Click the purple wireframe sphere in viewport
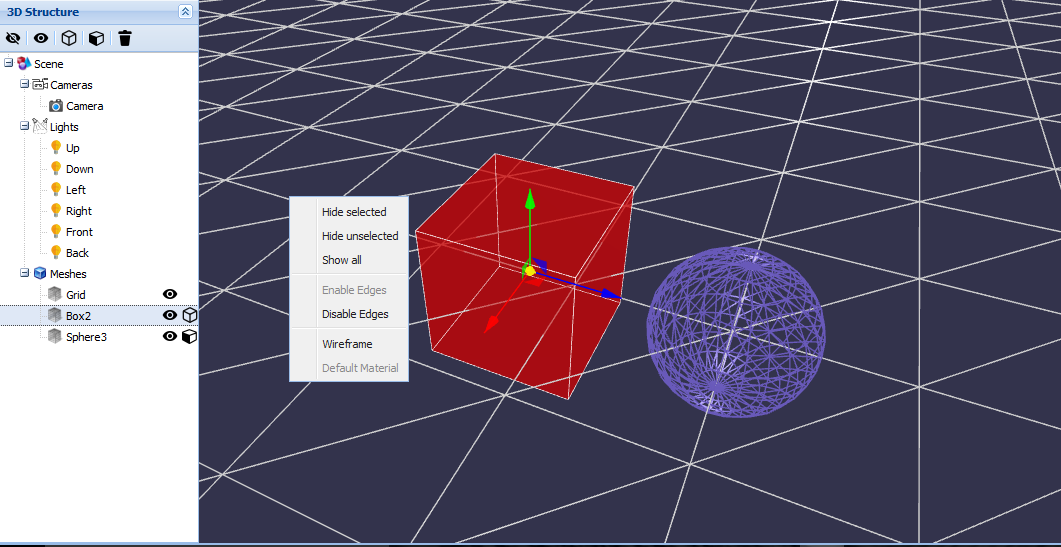The height and width of the screenshot is (547, 1061). tap(736, 332)
